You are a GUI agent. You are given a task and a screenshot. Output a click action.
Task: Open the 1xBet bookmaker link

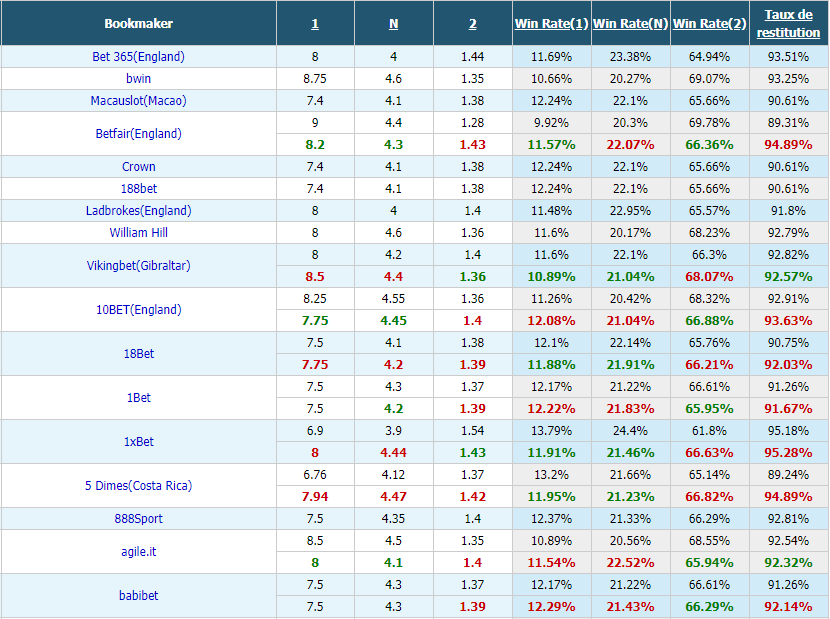139,442
